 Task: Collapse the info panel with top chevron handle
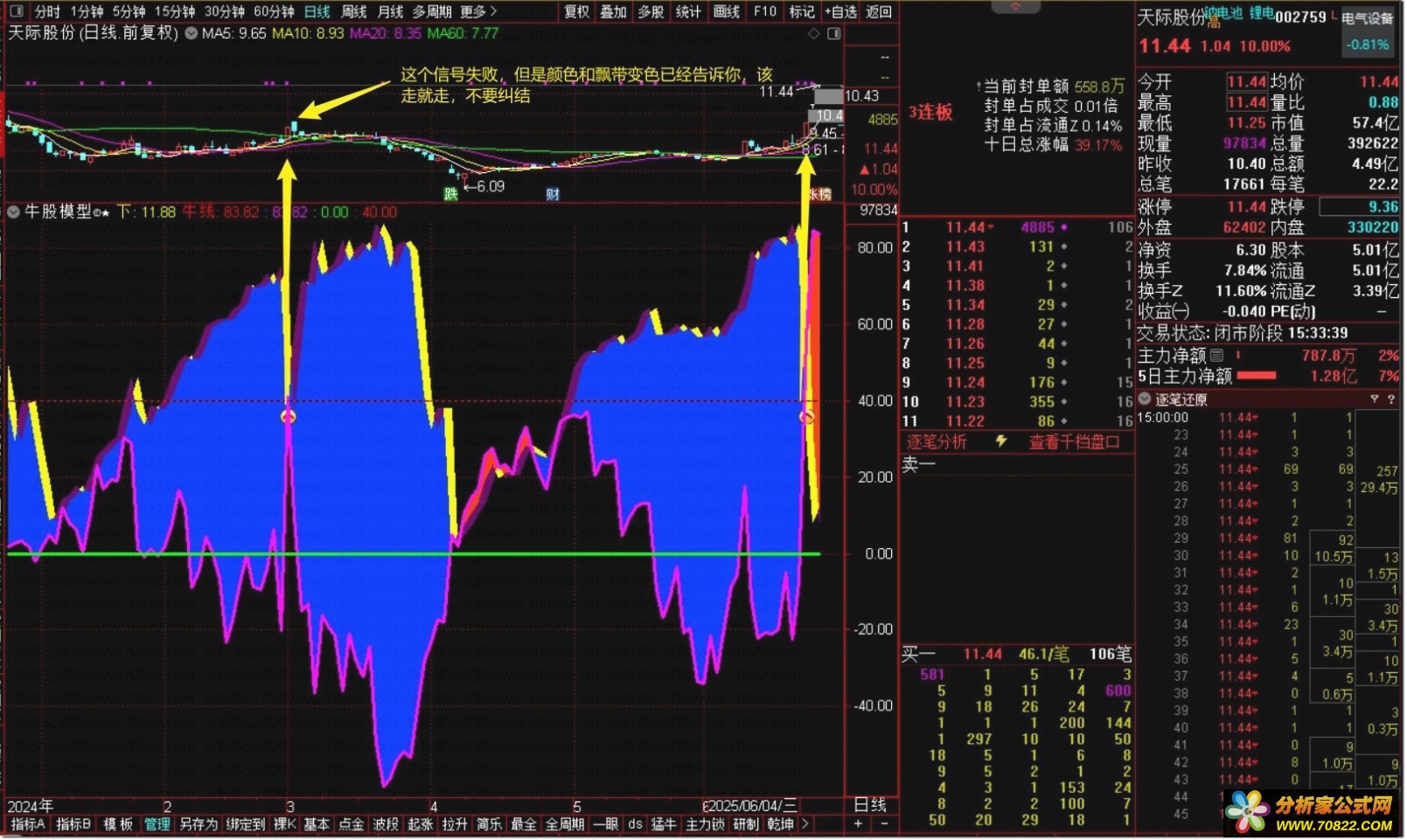pos(1015,6)
